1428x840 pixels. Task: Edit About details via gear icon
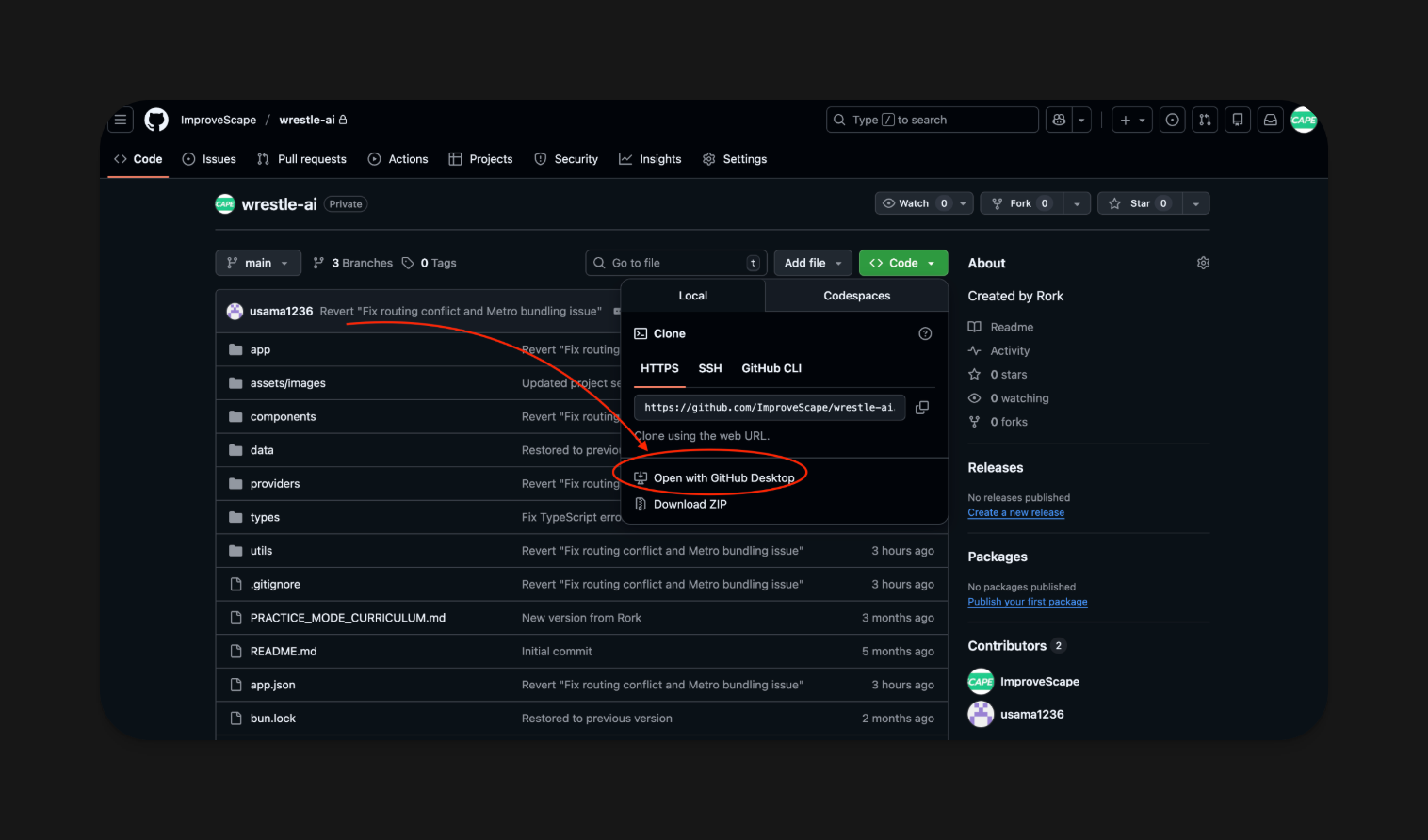[x=1203, y=263]
